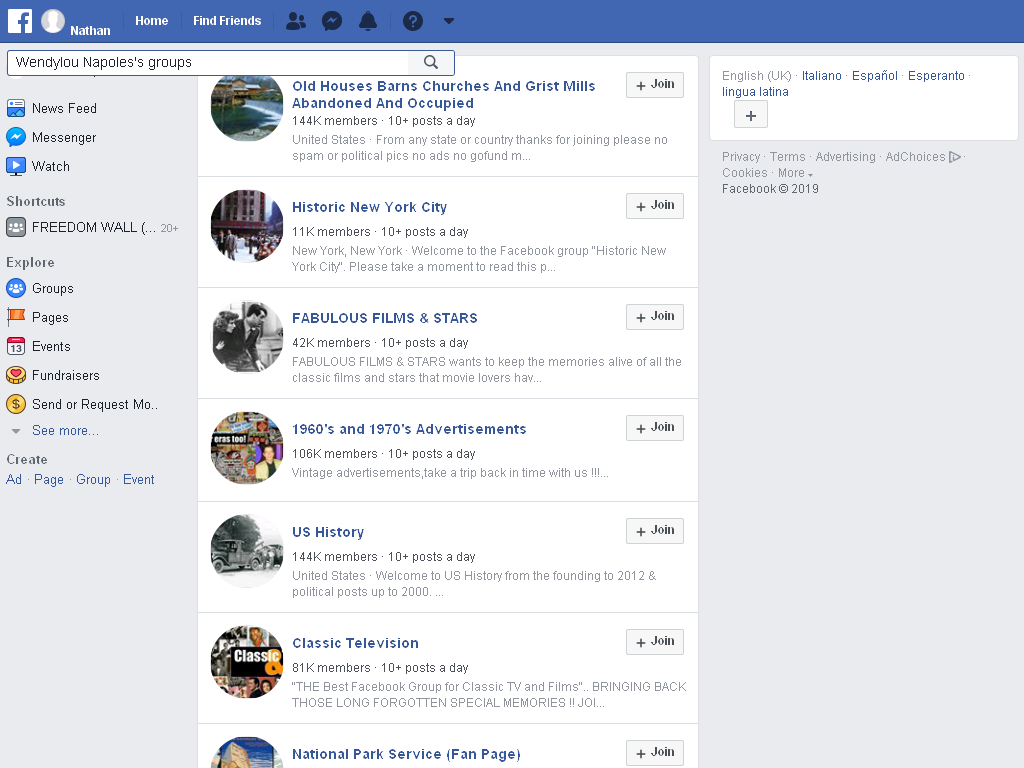Expand the account settings dropdown arrow
1024x768 pixels.
coord(449,21)
